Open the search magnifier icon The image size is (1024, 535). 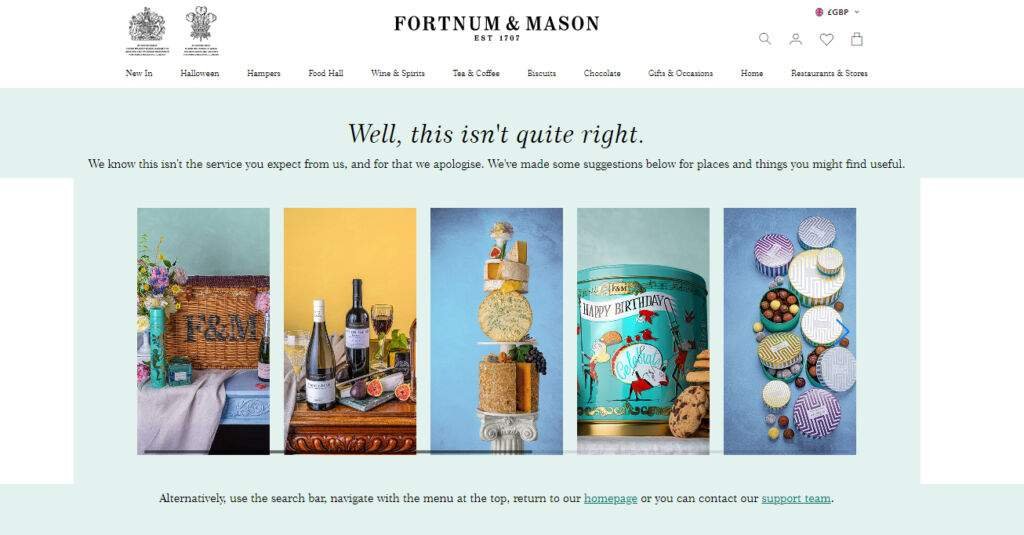(765, 39)
